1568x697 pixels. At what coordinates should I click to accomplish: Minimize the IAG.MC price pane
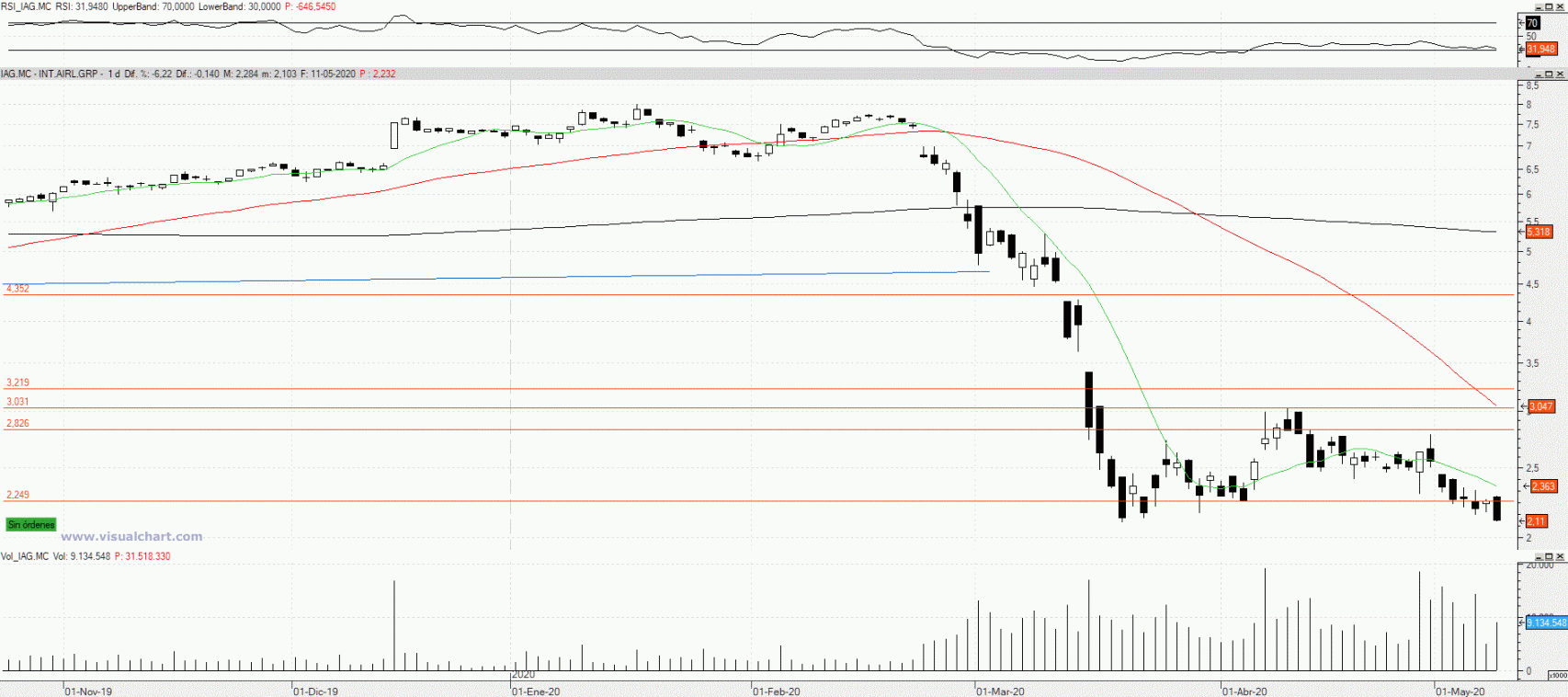(1538, 74)
